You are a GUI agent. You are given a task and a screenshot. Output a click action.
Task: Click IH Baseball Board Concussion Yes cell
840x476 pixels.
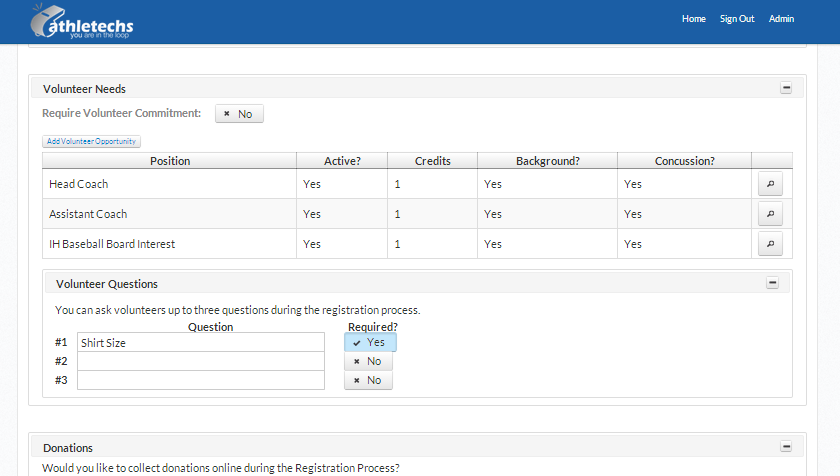[685, 244]
